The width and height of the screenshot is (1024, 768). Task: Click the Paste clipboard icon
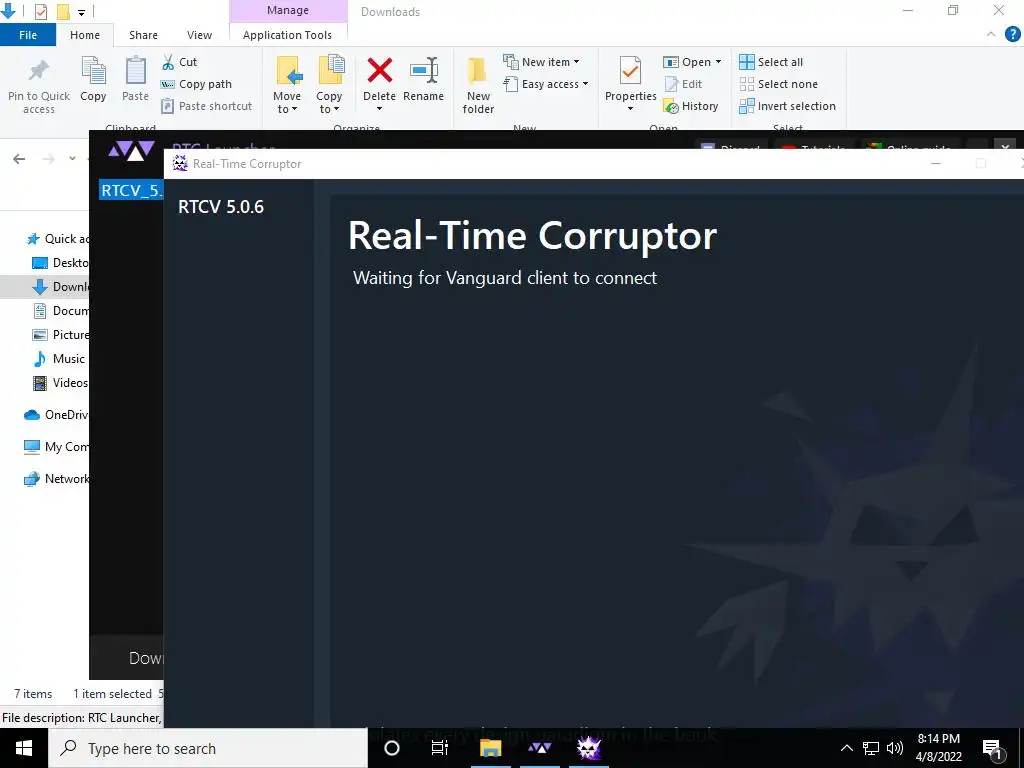pyautogui.click(x=136, y=71)
